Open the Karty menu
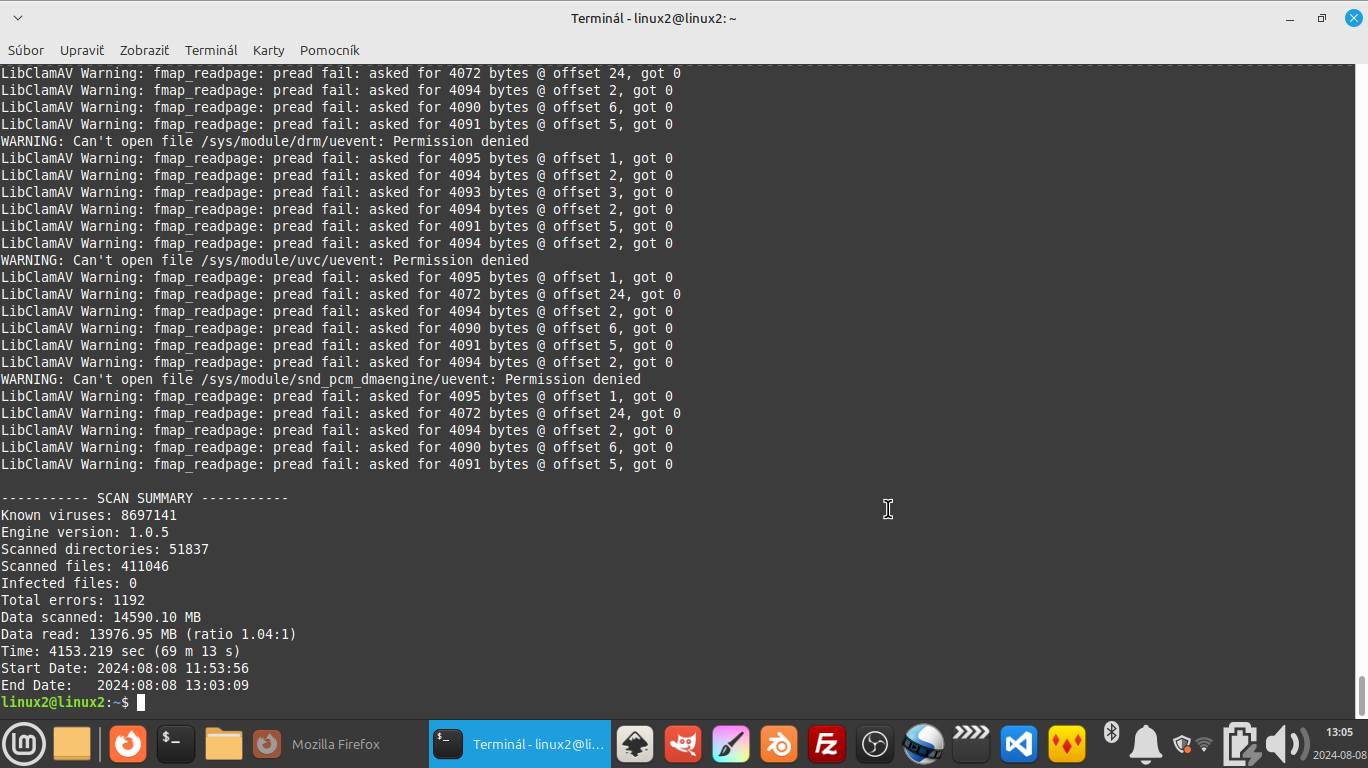1368x768 pixels. [268, 50]
